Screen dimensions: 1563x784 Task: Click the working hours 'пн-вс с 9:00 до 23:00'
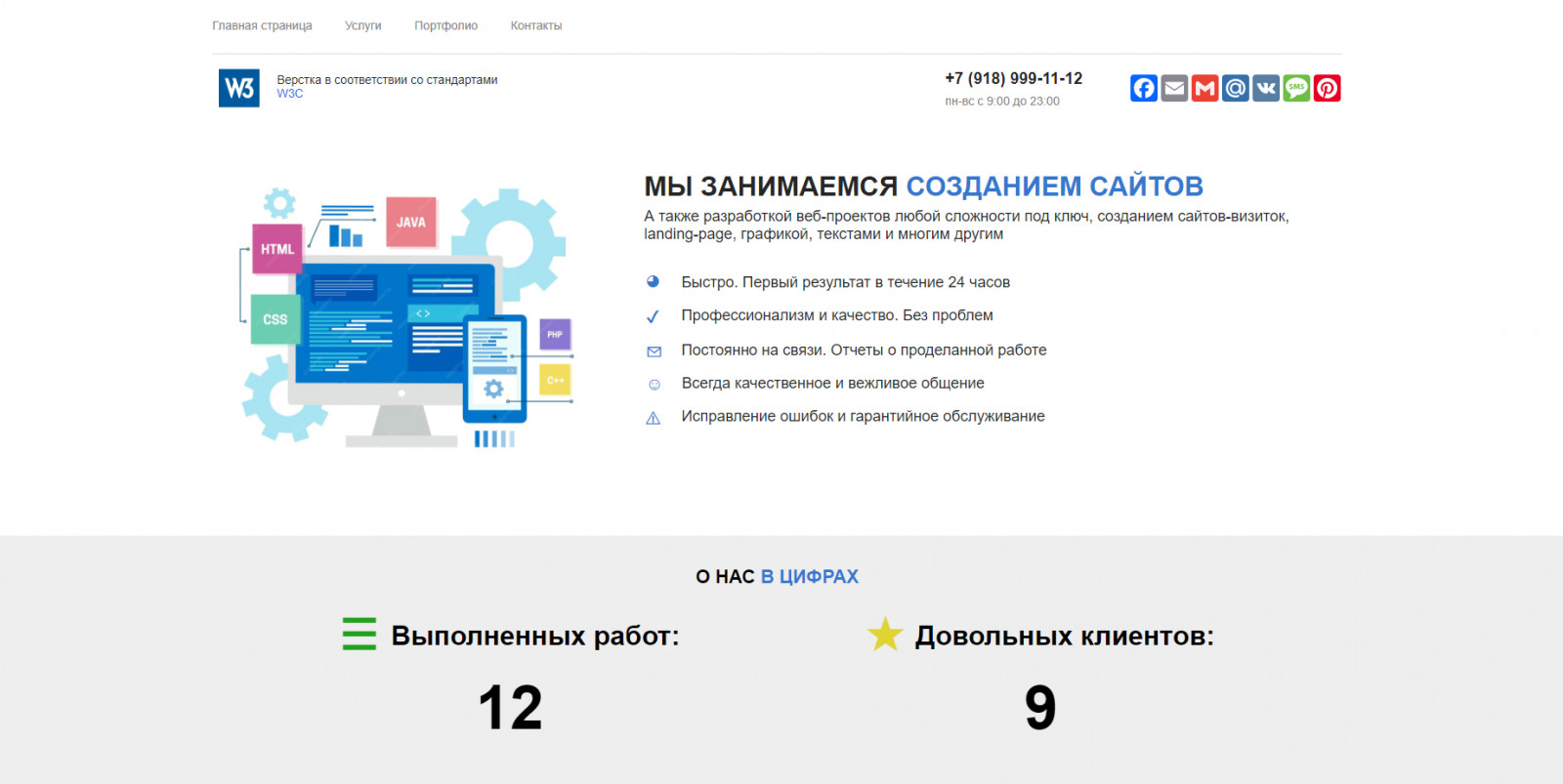click(x=1002, y=101)
